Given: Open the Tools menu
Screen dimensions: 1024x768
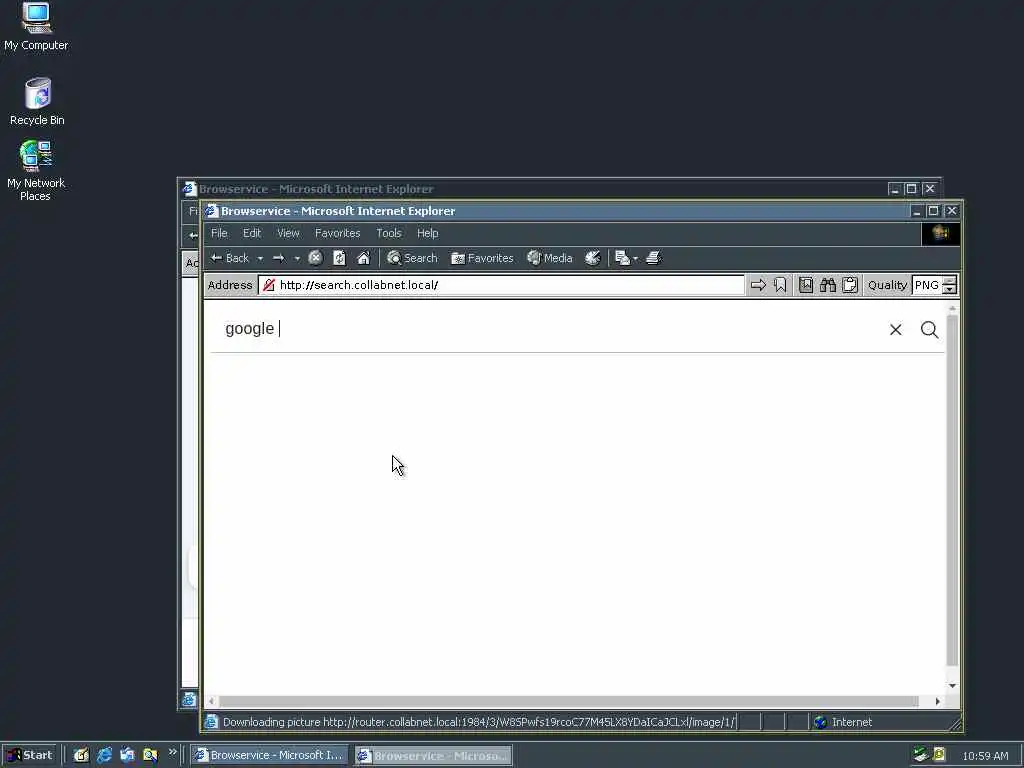Looking at the screenshot, I should pos(389,233).
